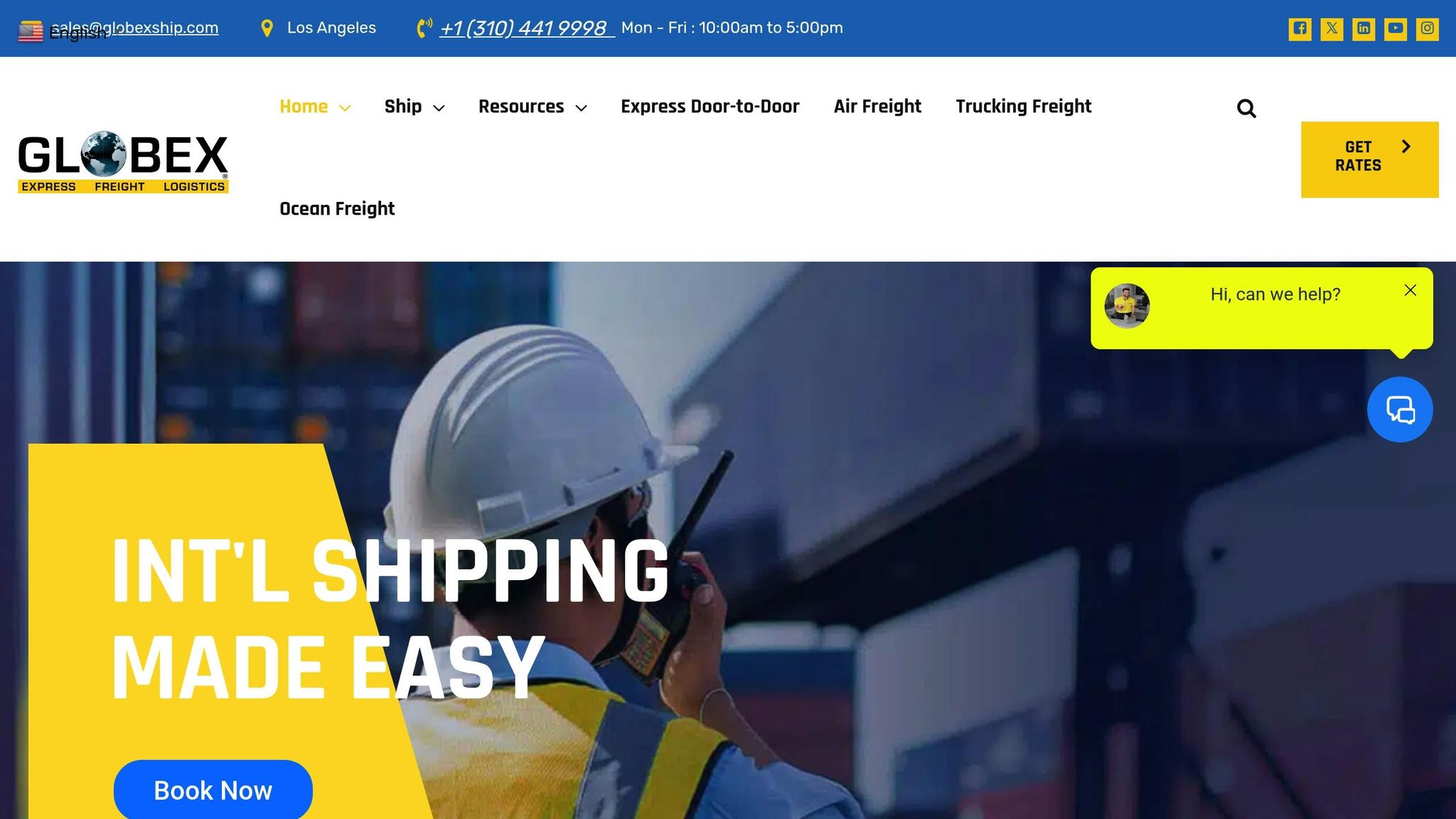Screen dimensions: 1456x819
Task: Dismiss the 'Hi, can we help?' popup
Action: (1410, 290)
